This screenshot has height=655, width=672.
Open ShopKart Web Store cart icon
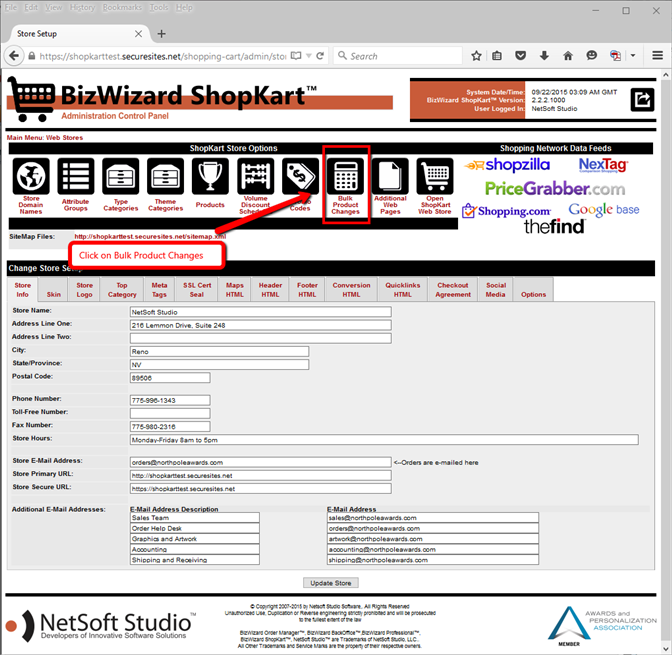(x=435, y=176)
